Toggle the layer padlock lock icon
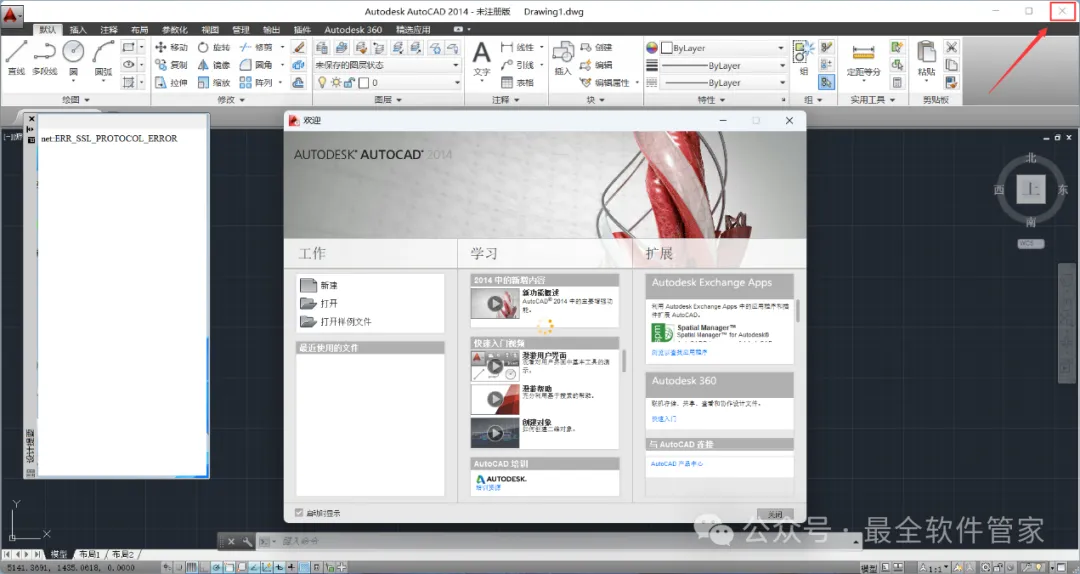This screenshot has height=574, width=1080. coord(349,82)
